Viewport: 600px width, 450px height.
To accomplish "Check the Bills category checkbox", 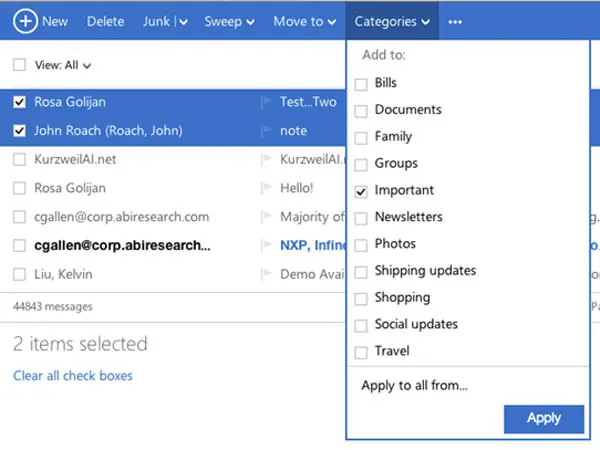I will 361,84.
